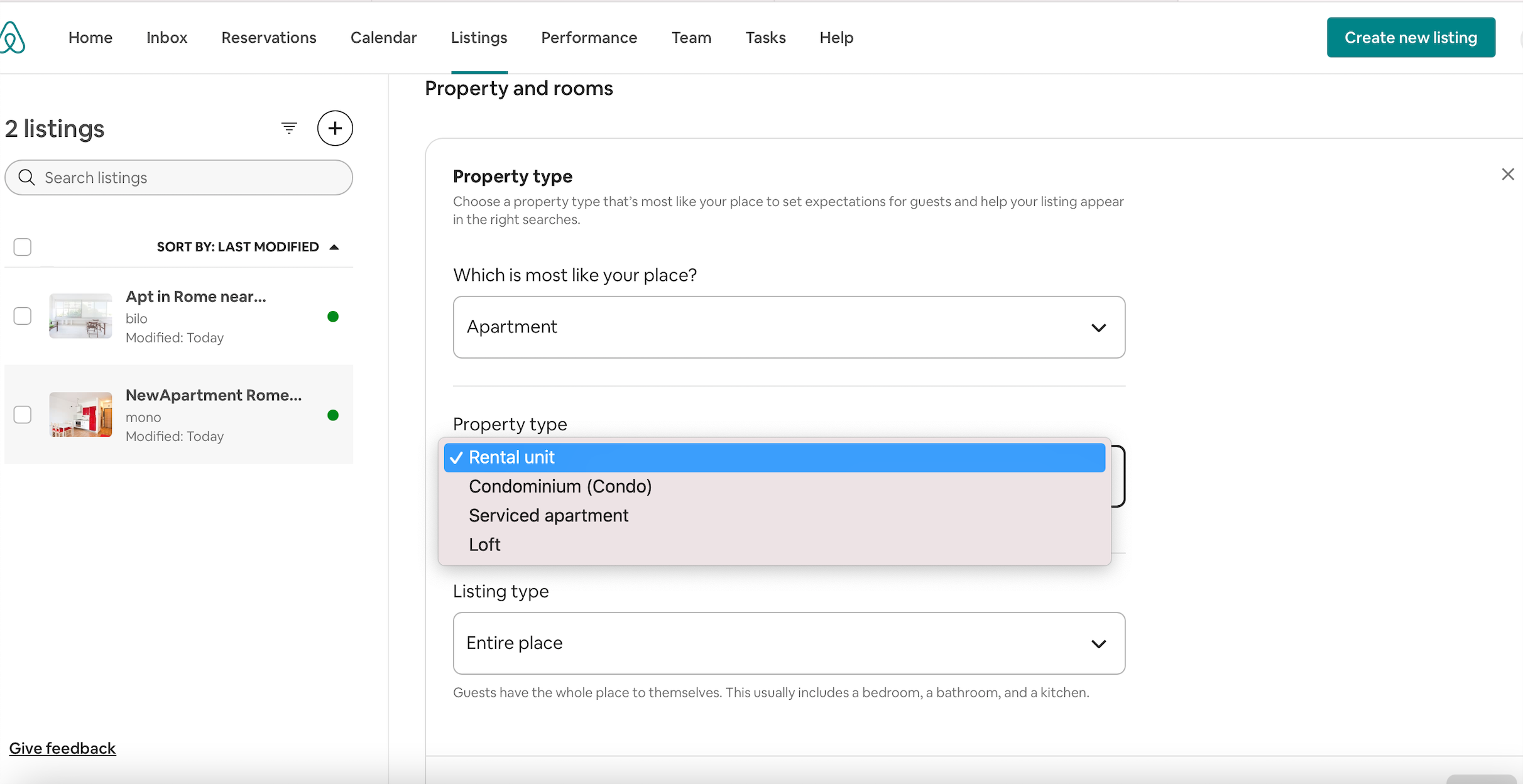
Task: Click the Create new listing button
Action: click(x=1411, y=37)
